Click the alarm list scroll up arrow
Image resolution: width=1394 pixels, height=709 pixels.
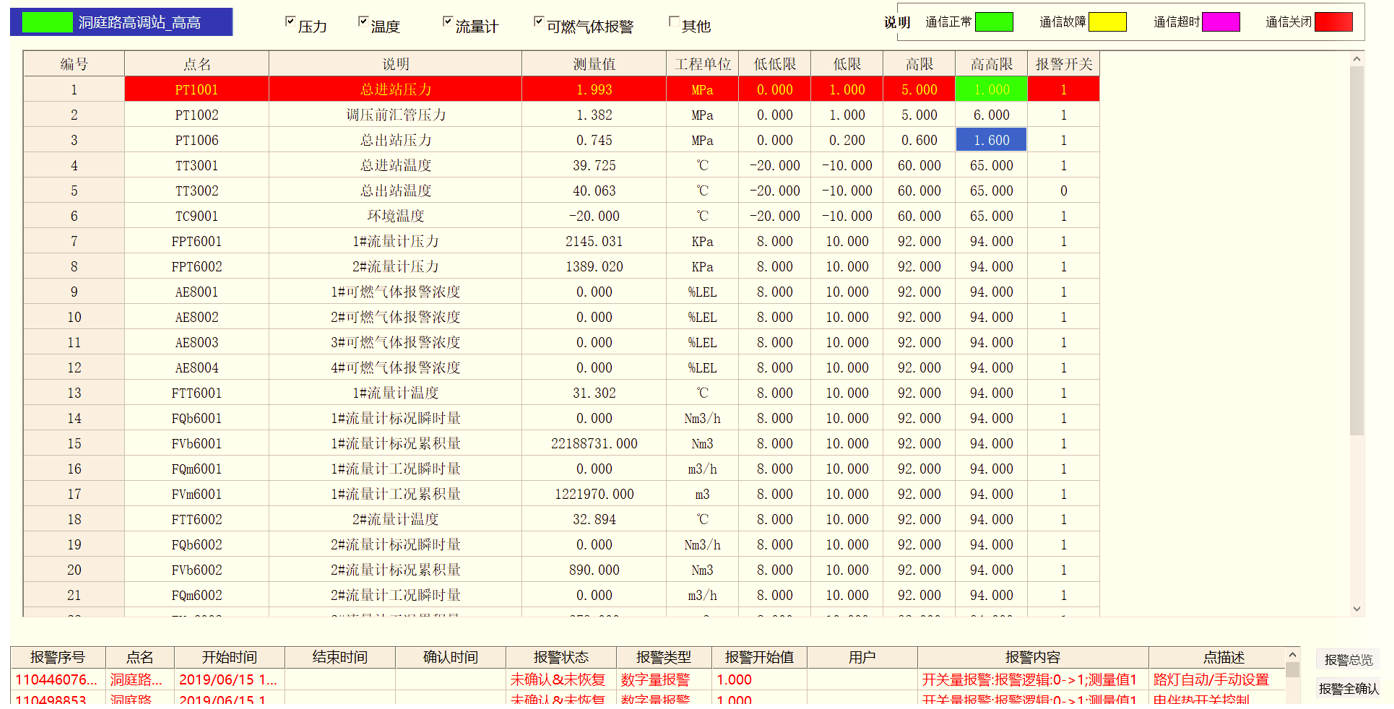(1292, 656)
